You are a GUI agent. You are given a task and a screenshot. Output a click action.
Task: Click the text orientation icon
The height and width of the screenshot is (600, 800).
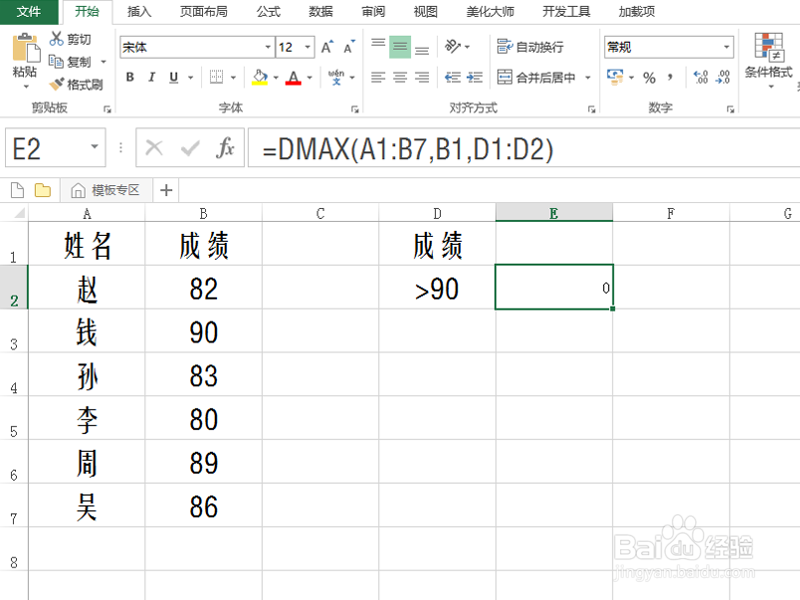pyautogui.click(x=452, y=46)
